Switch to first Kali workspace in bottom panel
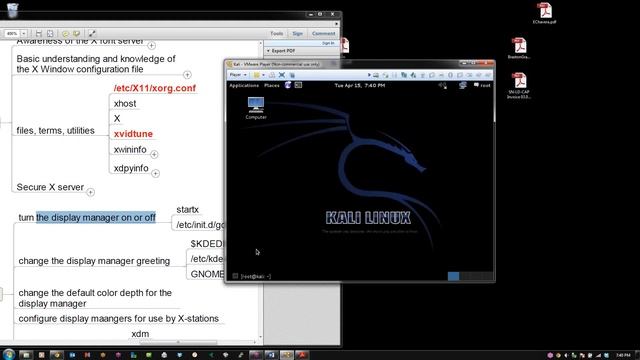640x360 pixels. coord(453,276)
